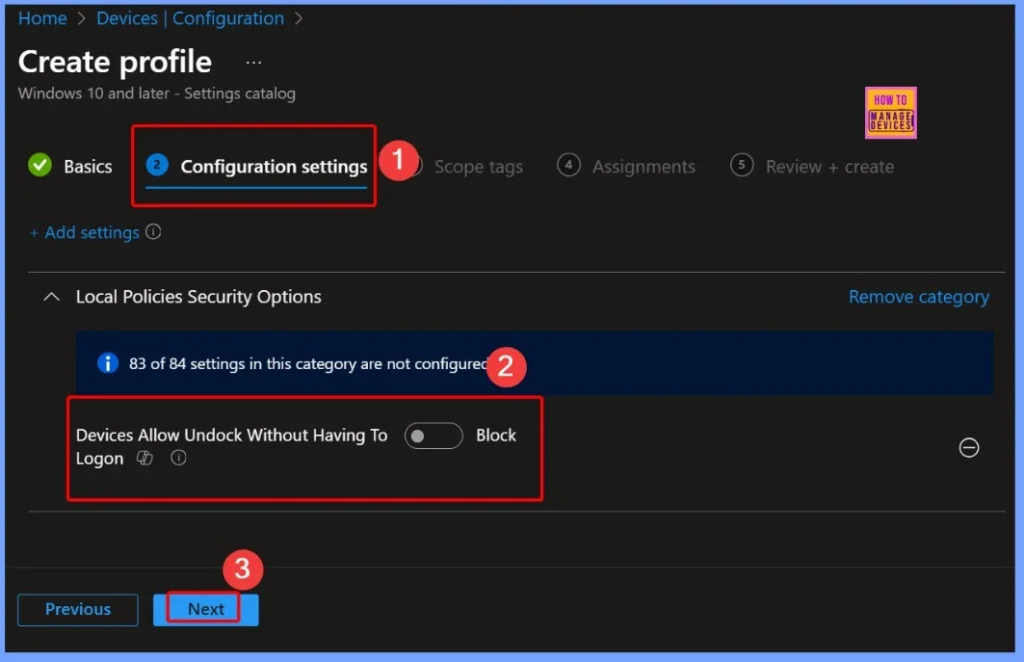Open Devices | Configuration in the breadcrumb
The height and width of the screenshot is (662, 1024).
click(190, 18)
